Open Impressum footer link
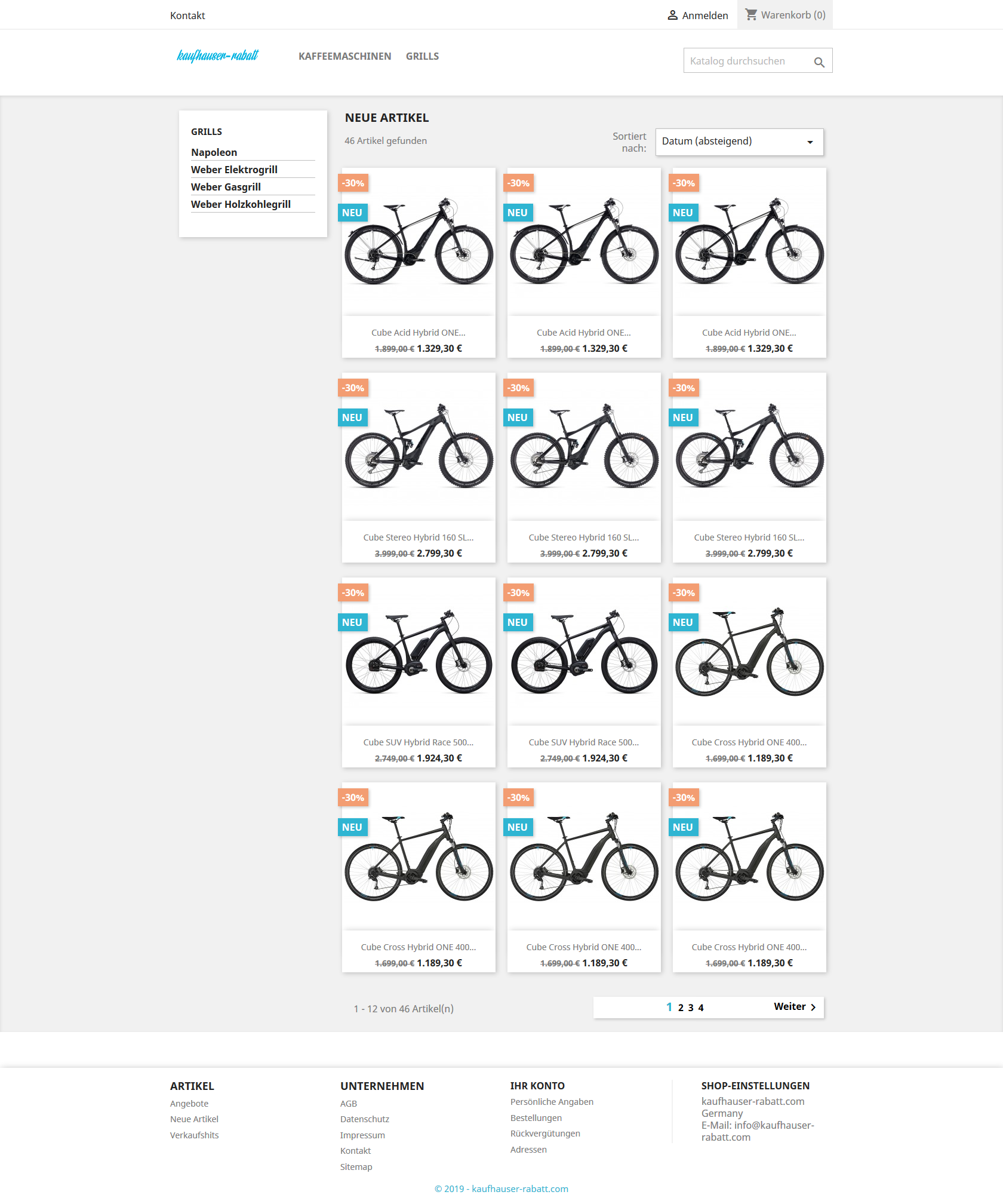Viewport: 1003px width, 1204px height. [362, 1135]
